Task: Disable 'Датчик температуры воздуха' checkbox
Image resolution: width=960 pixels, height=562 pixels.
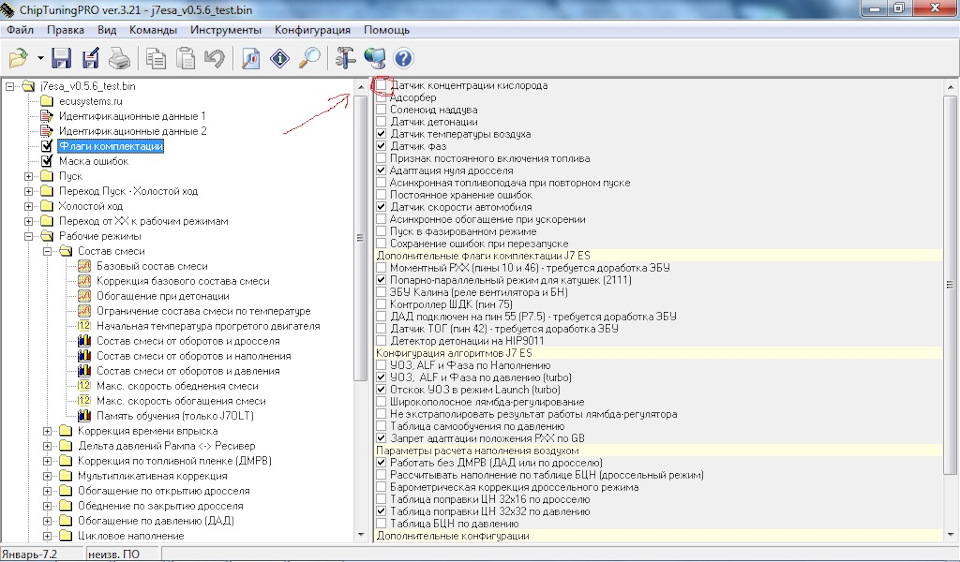Action: click(381, 134)
